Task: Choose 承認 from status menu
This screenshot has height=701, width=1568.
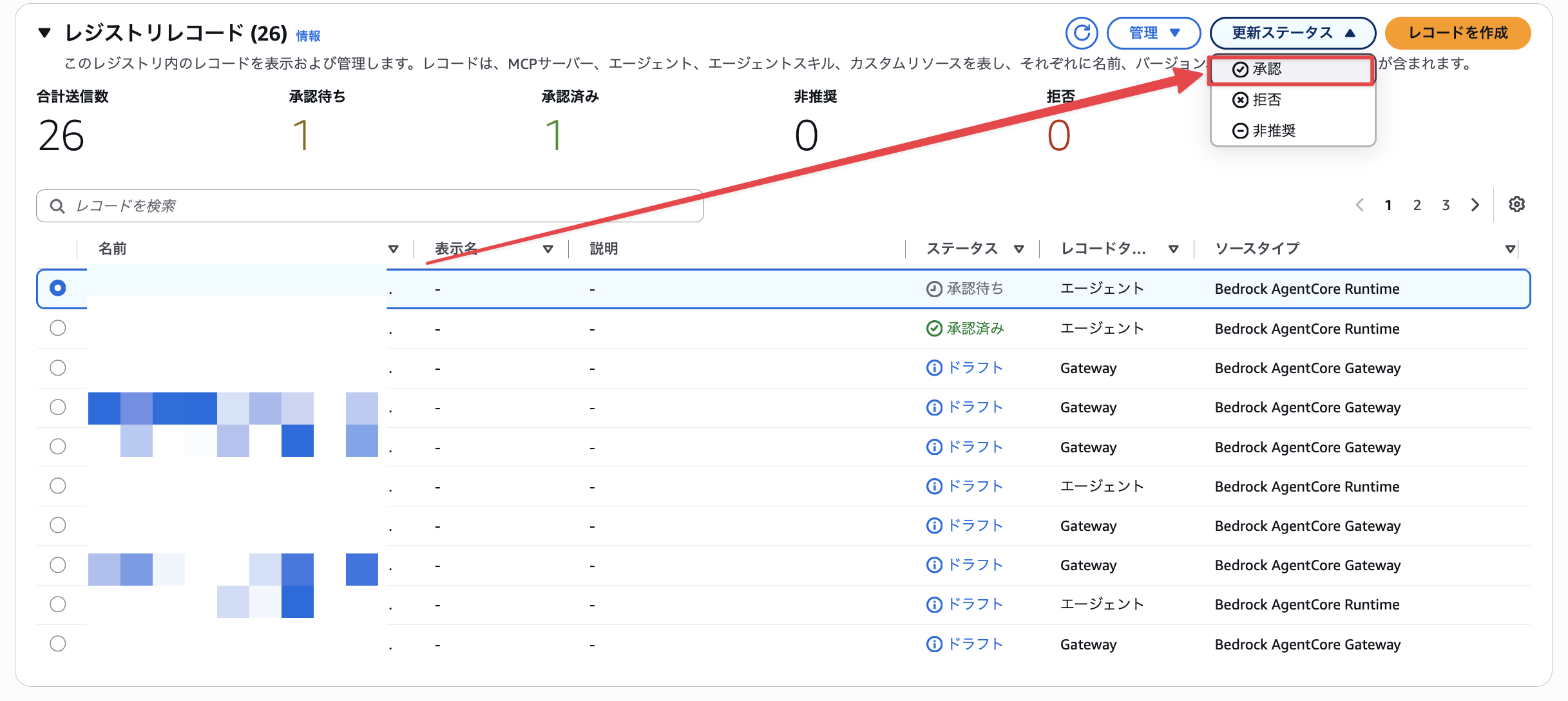Action: coord(1292,70)
